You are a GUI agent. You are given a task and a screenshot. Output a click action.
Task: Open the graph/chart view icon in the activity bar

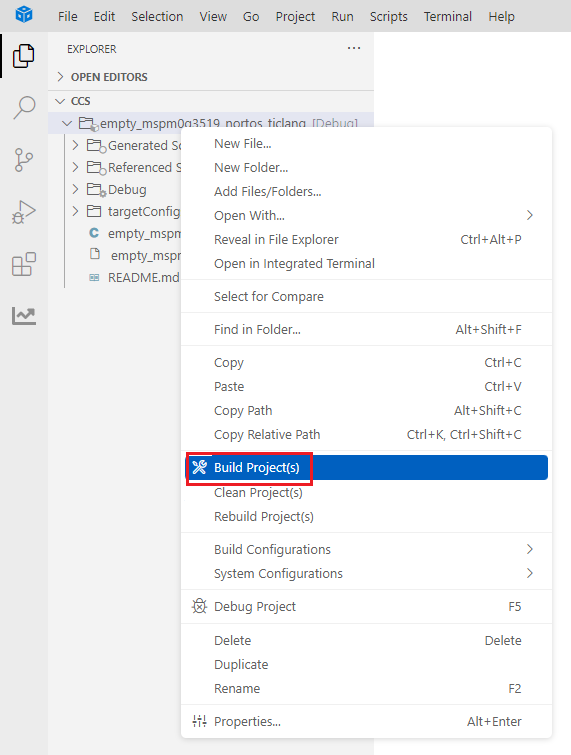24,316
